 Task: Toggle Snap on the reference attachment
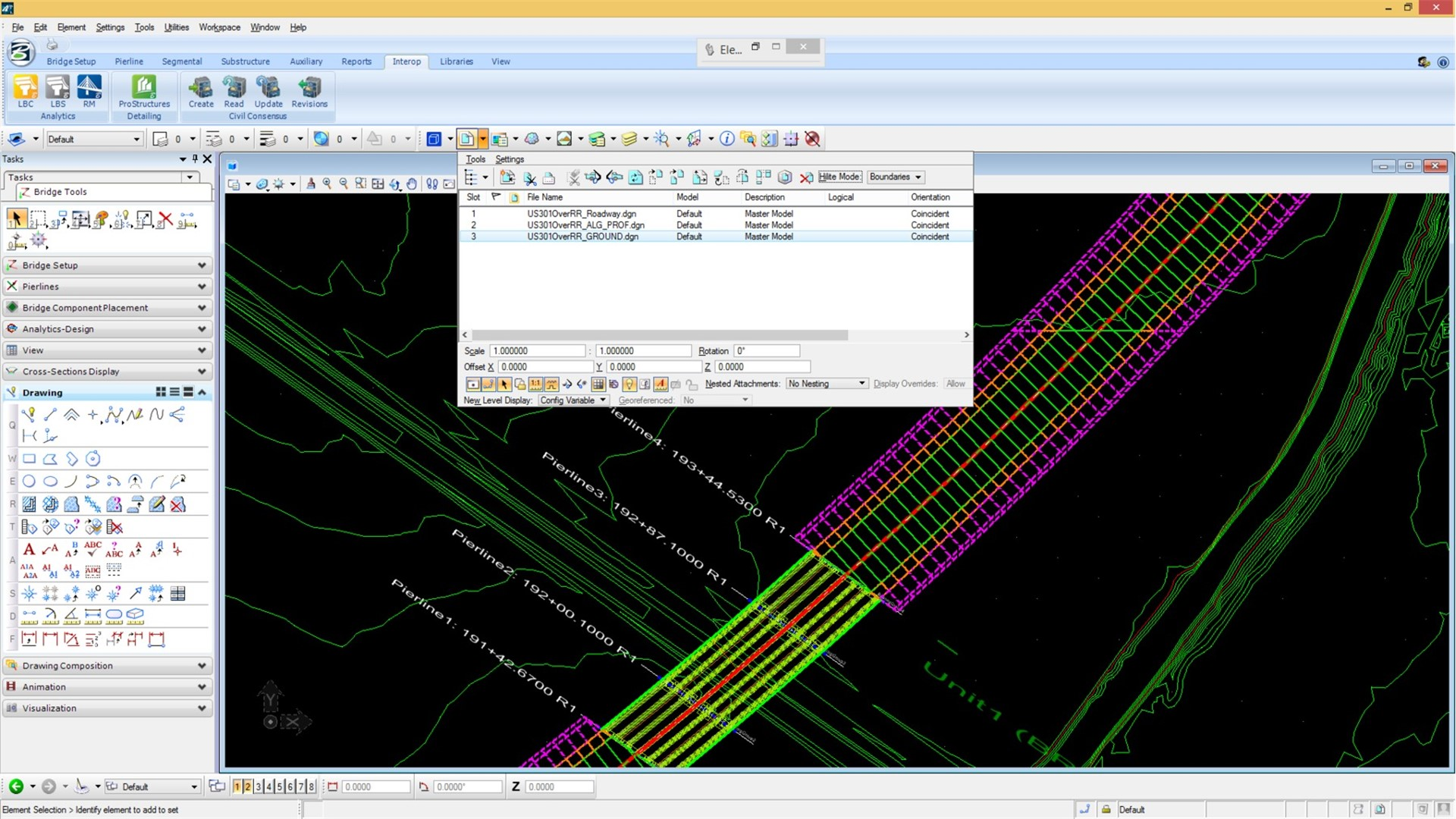[489, 384]
